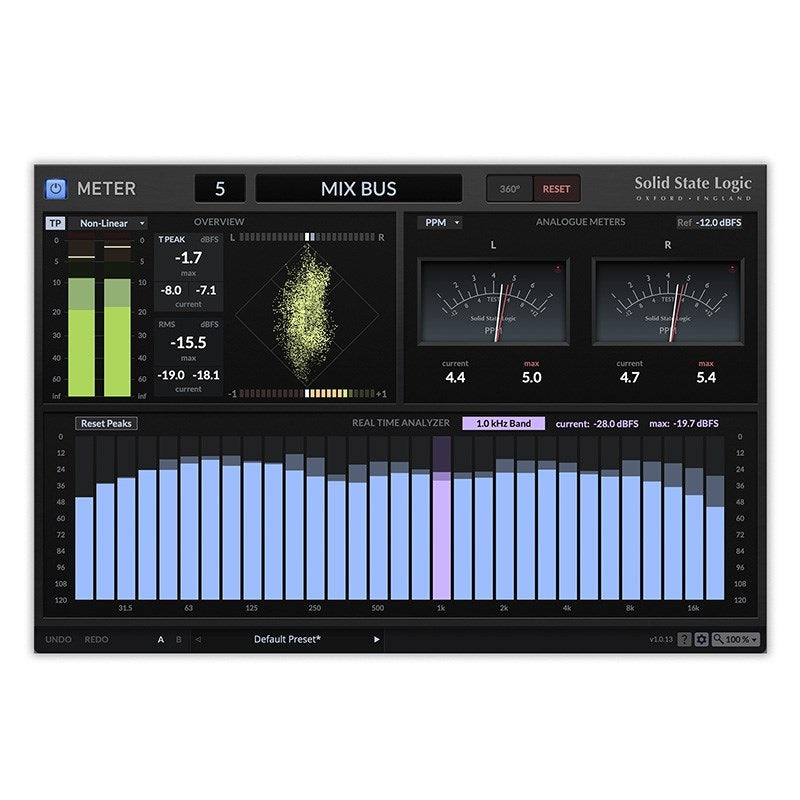Enable the TP true-peak toggle
Viewport: 800px width, 800px height.
pyautogui.click(x=55, y=223)
